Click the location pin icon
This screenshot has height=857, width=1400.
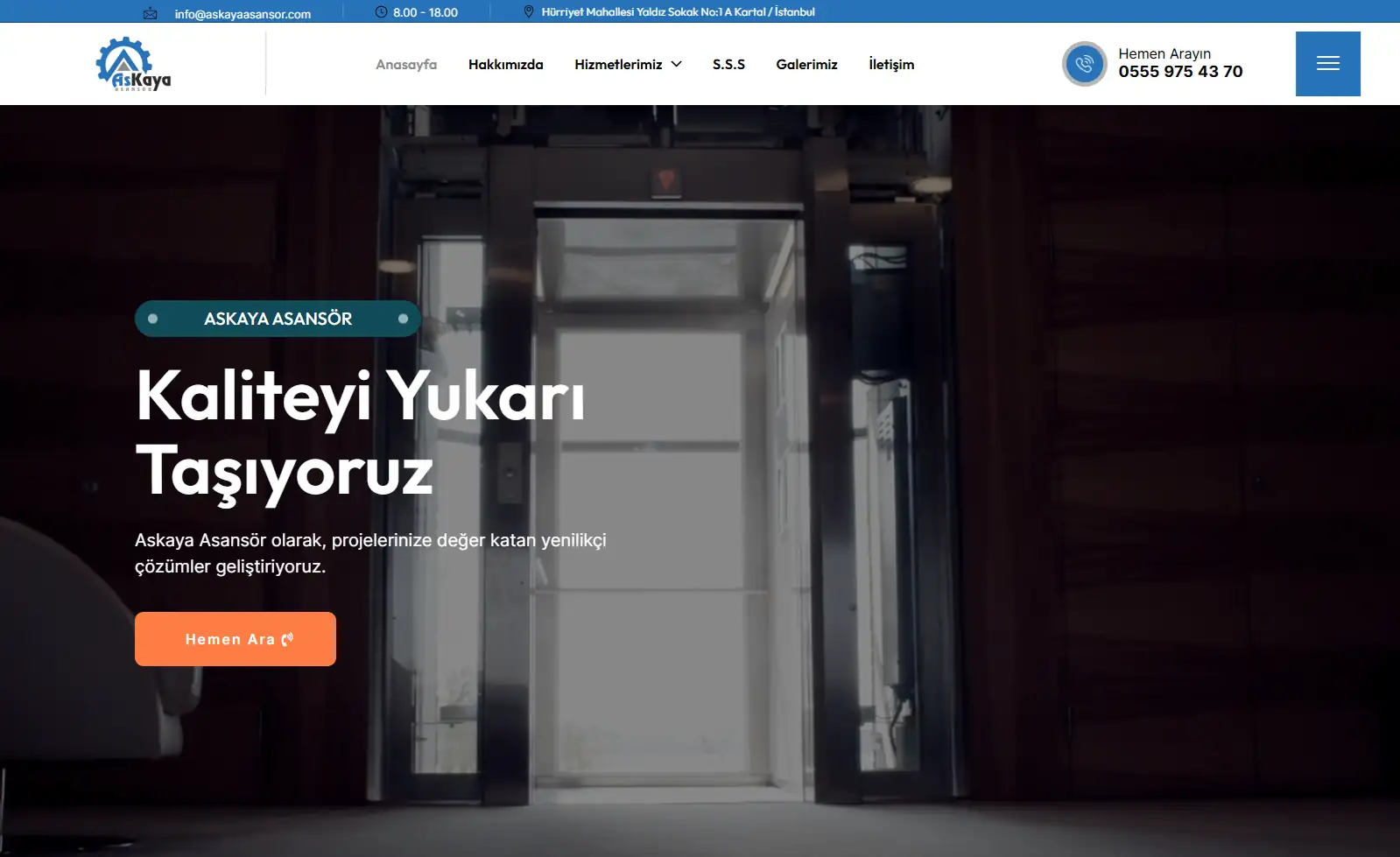pos(529,12)
